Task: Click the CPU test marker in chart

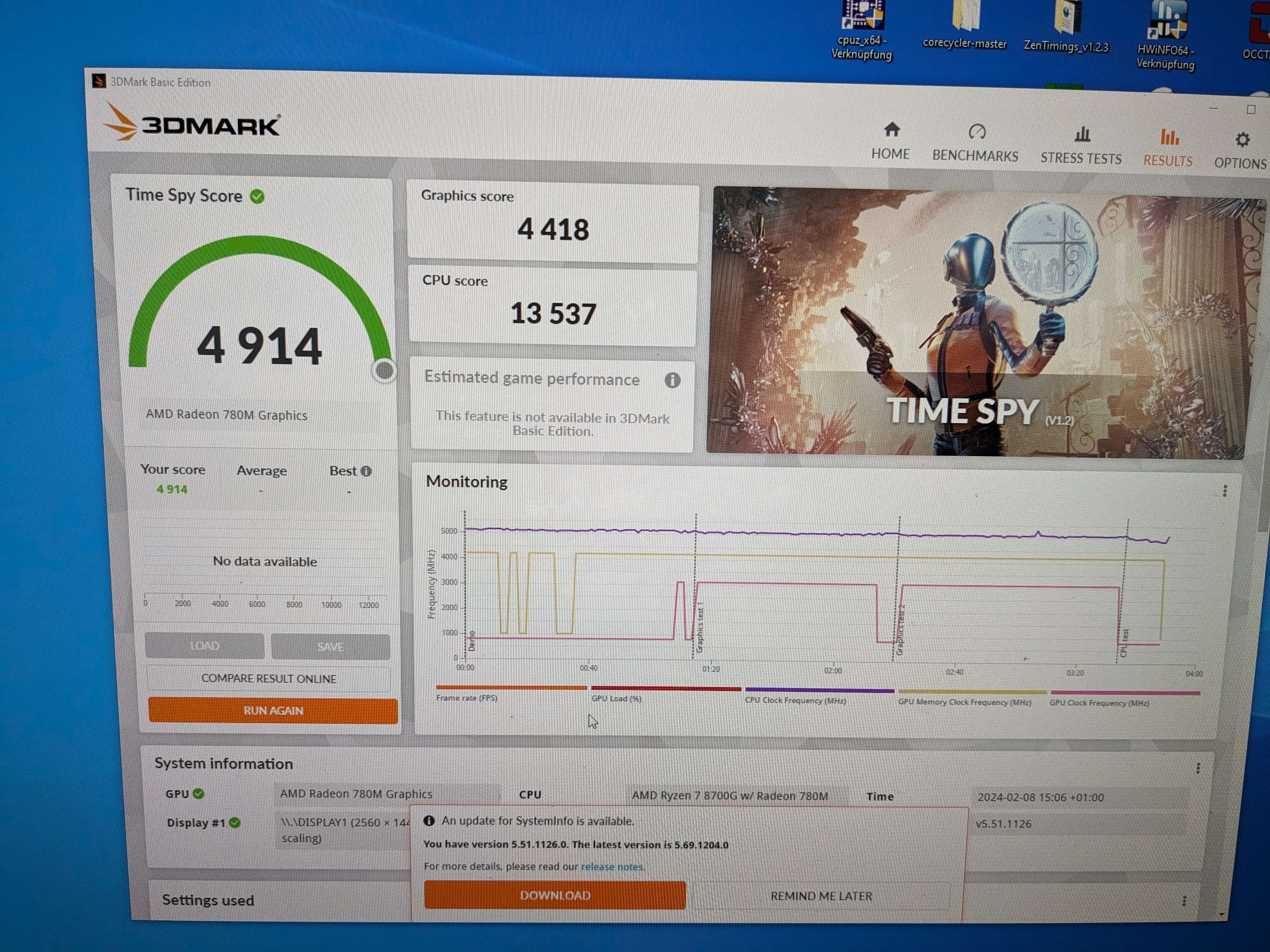Action: (x=1124, y=643)
